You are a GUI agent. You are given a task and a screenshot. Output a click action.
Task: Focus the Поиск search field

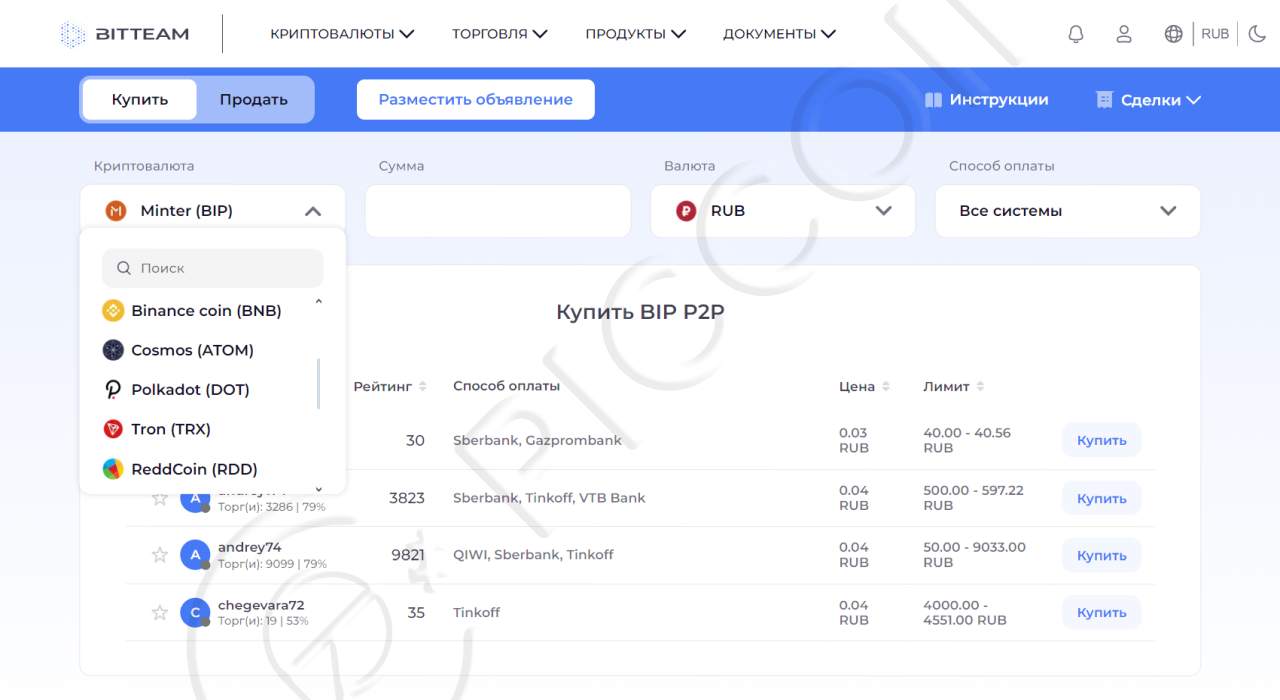[x=213, y=268]
